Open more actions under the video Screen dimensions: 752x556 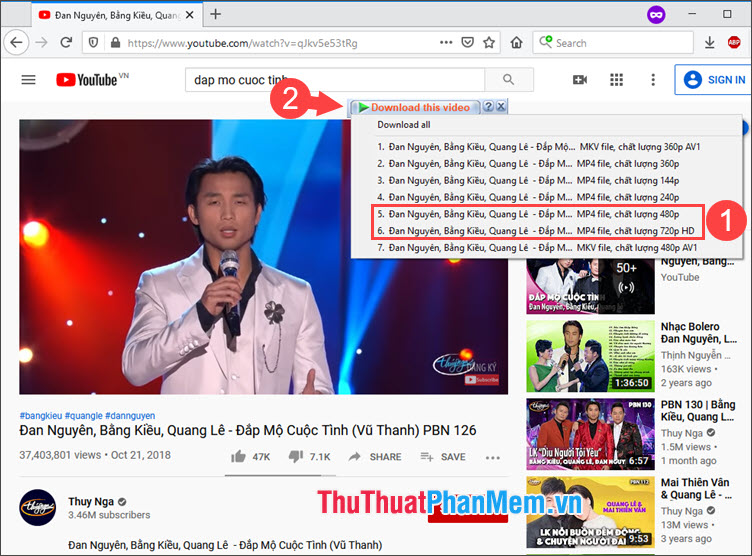point(493,458)
